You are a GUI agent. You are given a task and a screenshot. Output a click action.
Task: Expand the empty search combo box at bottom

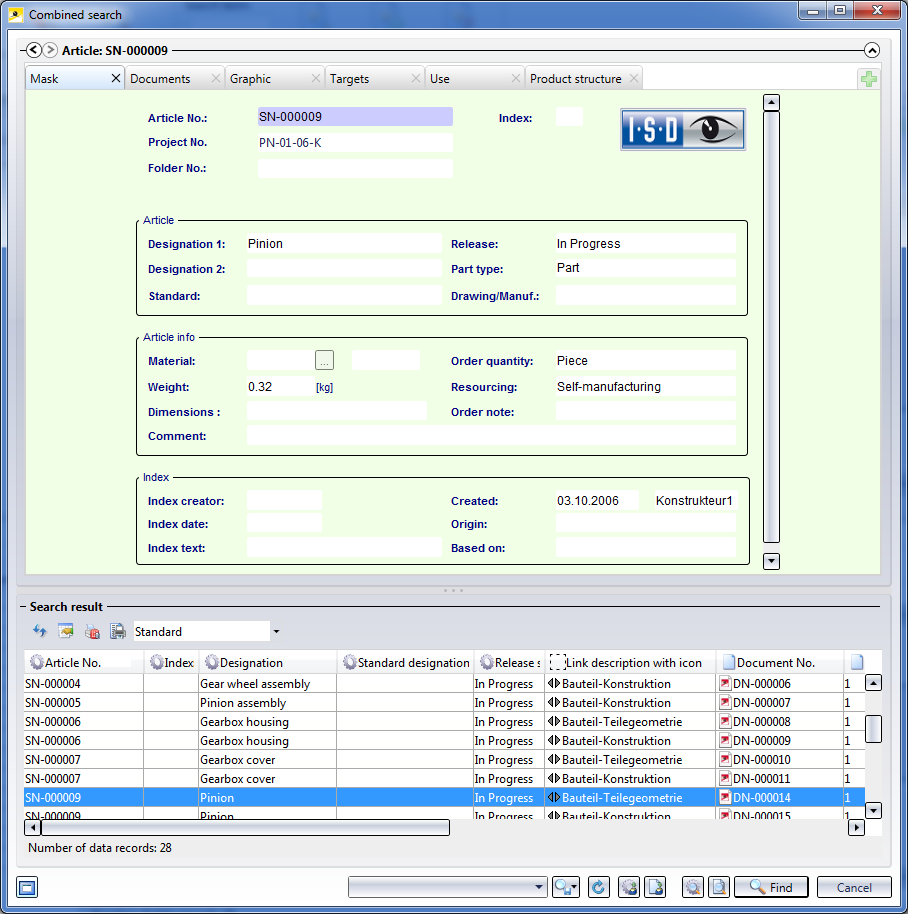(x=540, y=887)
